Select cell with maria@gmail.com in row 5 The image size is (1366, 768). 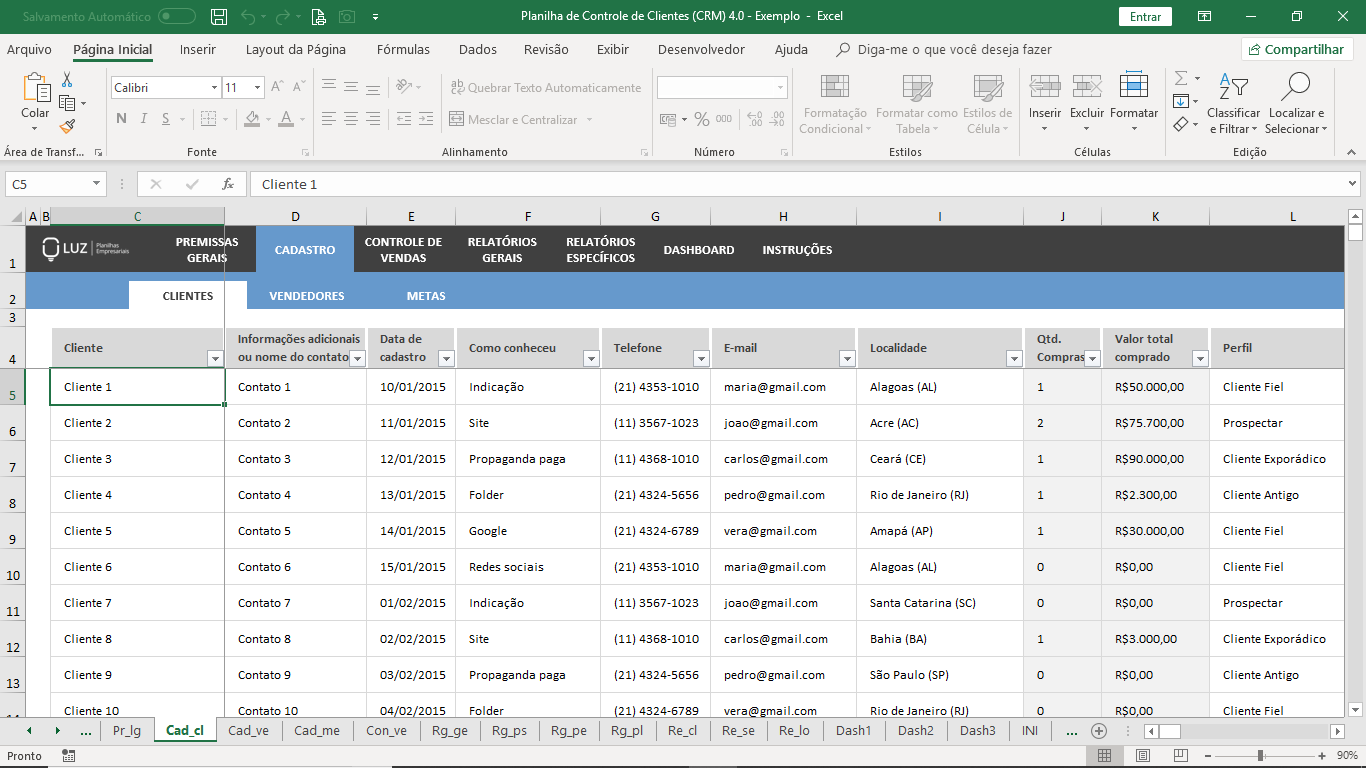(784, 387)
